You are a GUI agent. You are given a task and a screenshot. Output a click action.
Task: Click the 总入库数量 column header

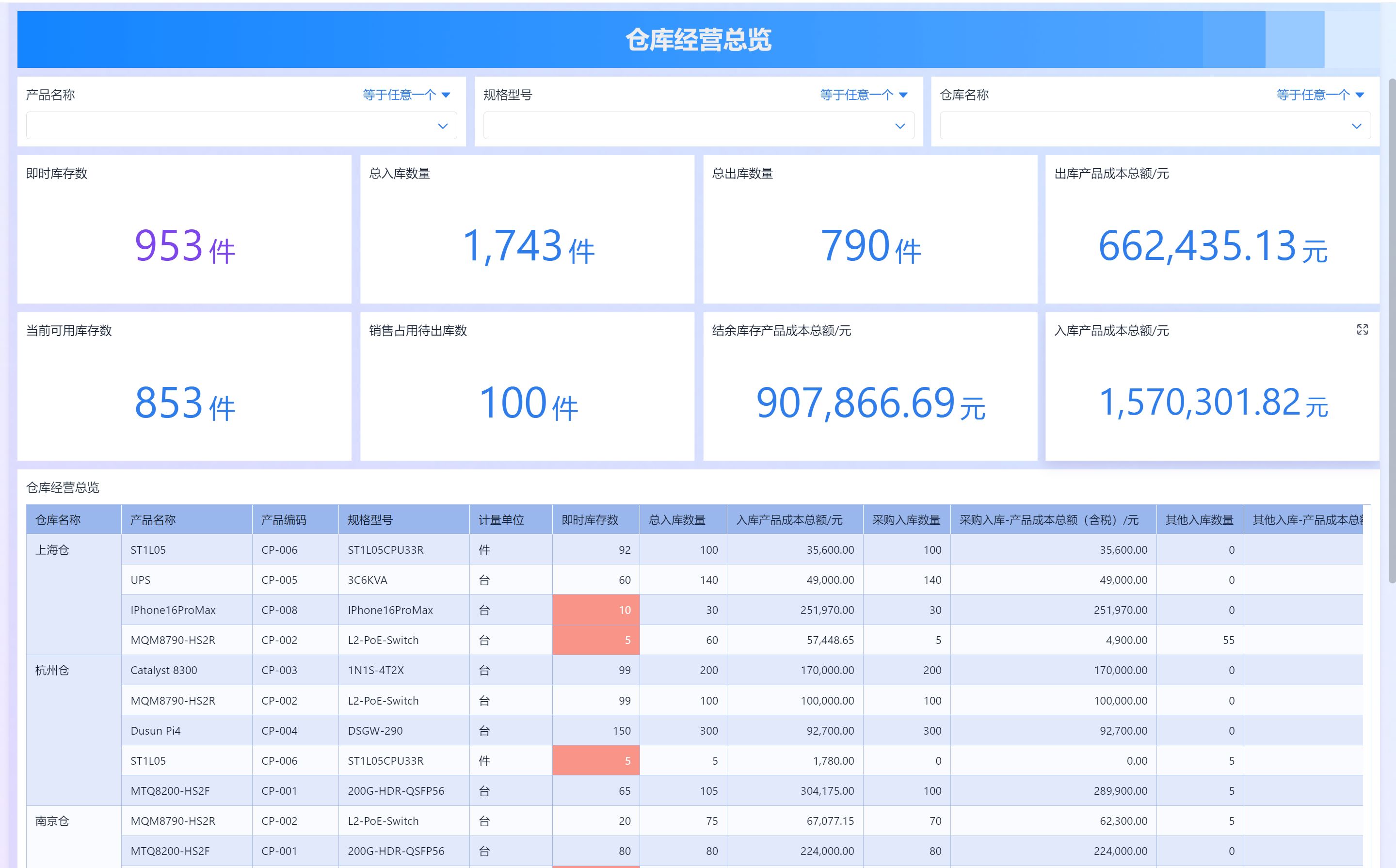[x=677, y=520]
